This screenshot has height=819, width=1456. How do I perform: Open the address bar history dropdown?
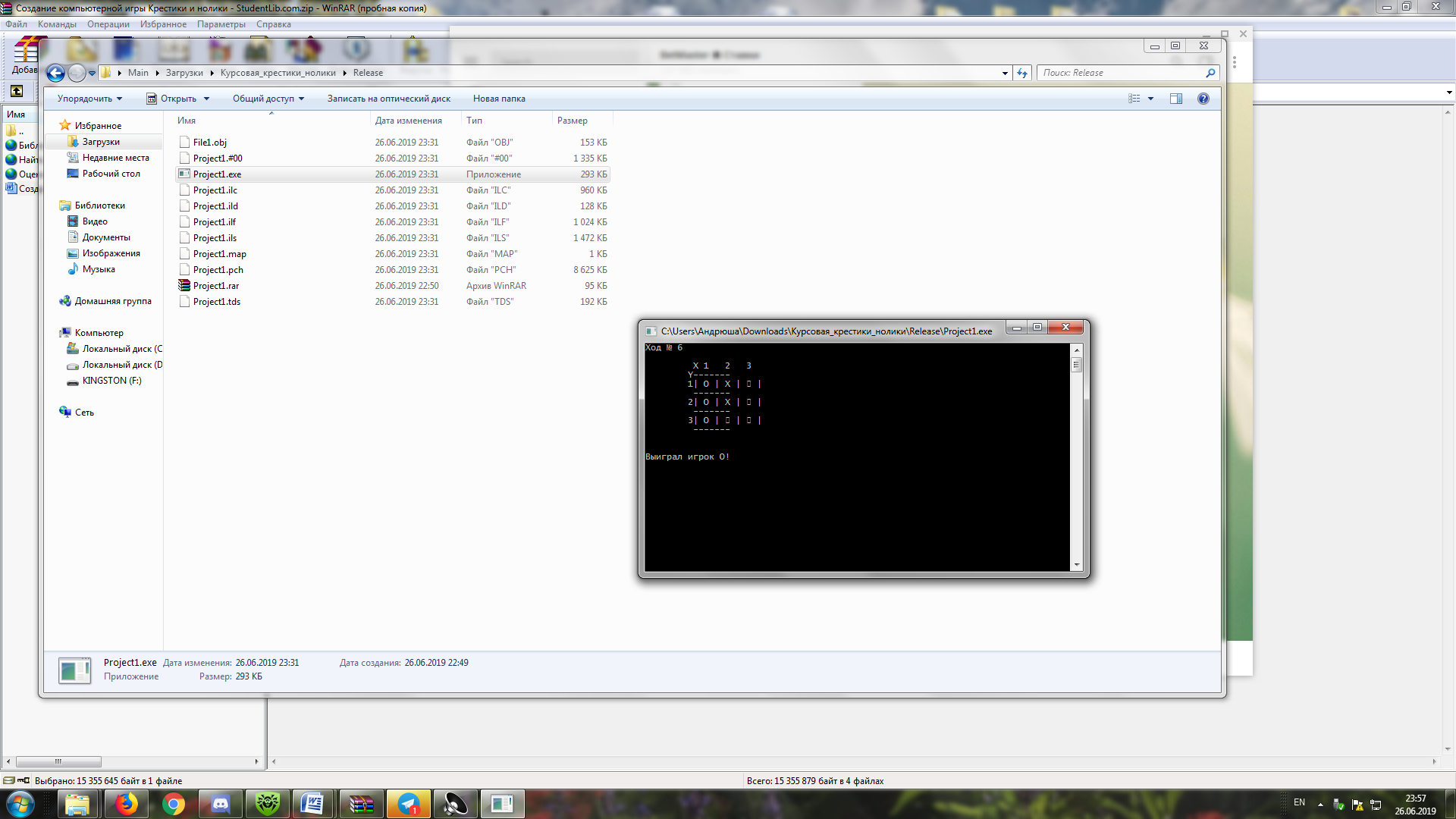tap(1005, 74)
